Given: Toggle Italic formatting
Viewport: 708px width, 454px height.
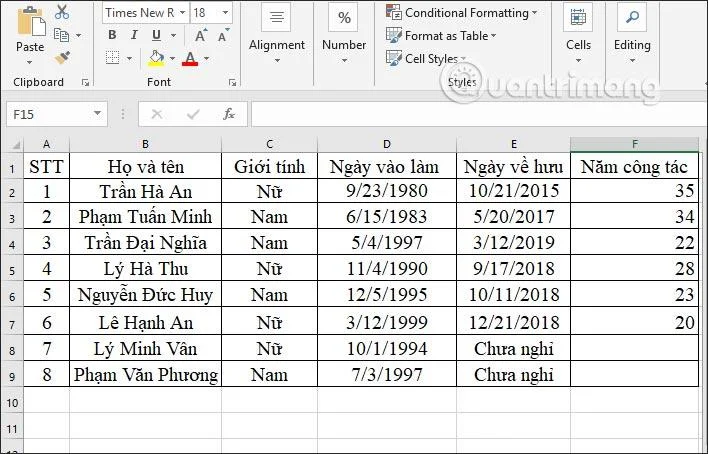Looking at the screenshot, I should click(134, 35).
